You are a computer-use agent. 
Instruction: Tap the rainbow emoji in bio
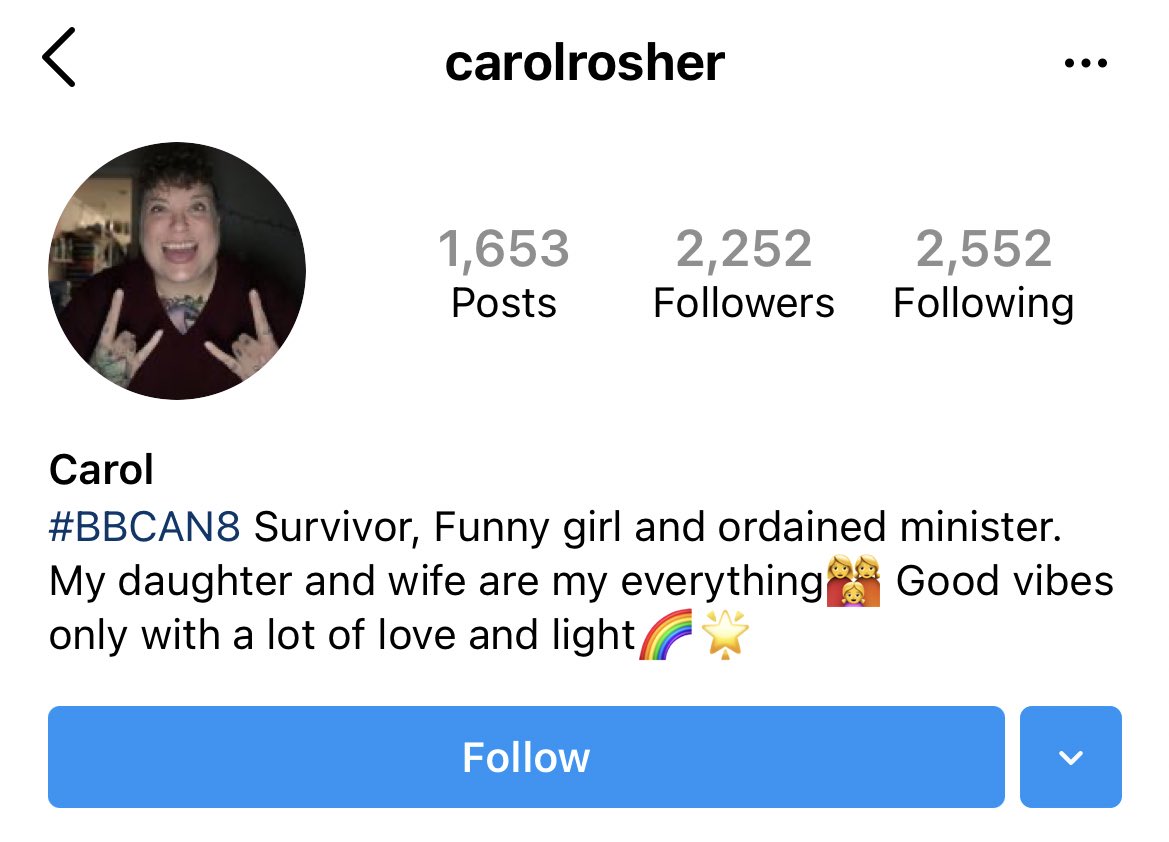(667, 635)
